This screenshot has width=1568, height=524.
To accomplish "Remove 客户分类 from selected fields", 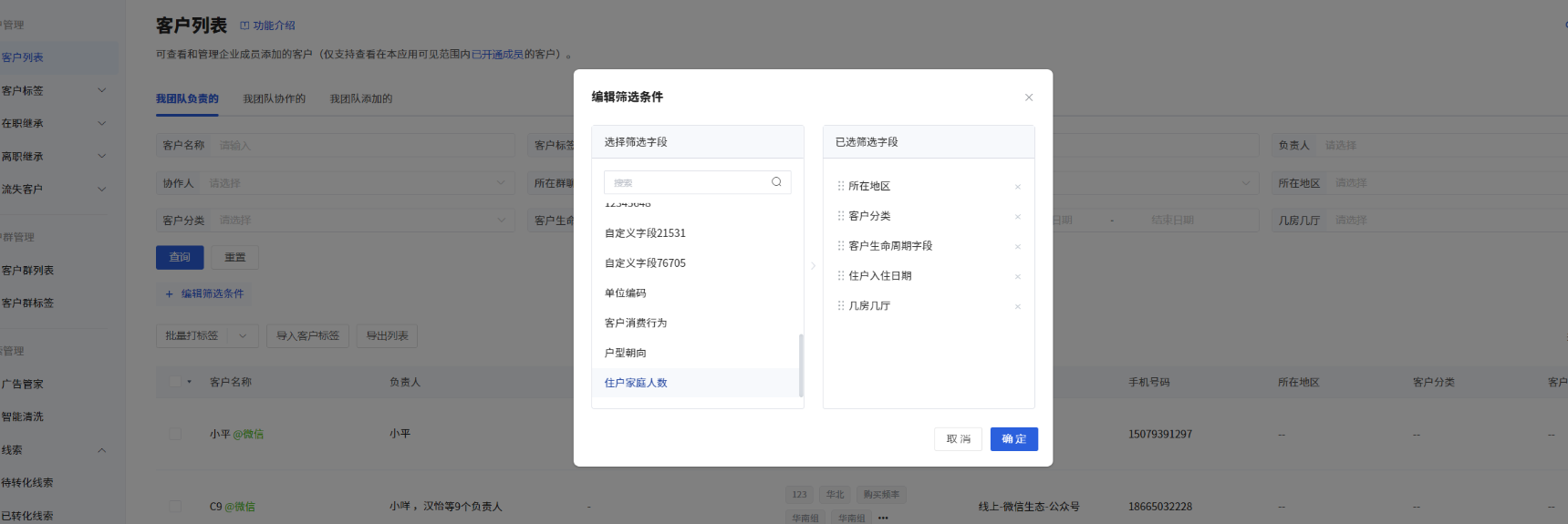I will pos(1018,217).
